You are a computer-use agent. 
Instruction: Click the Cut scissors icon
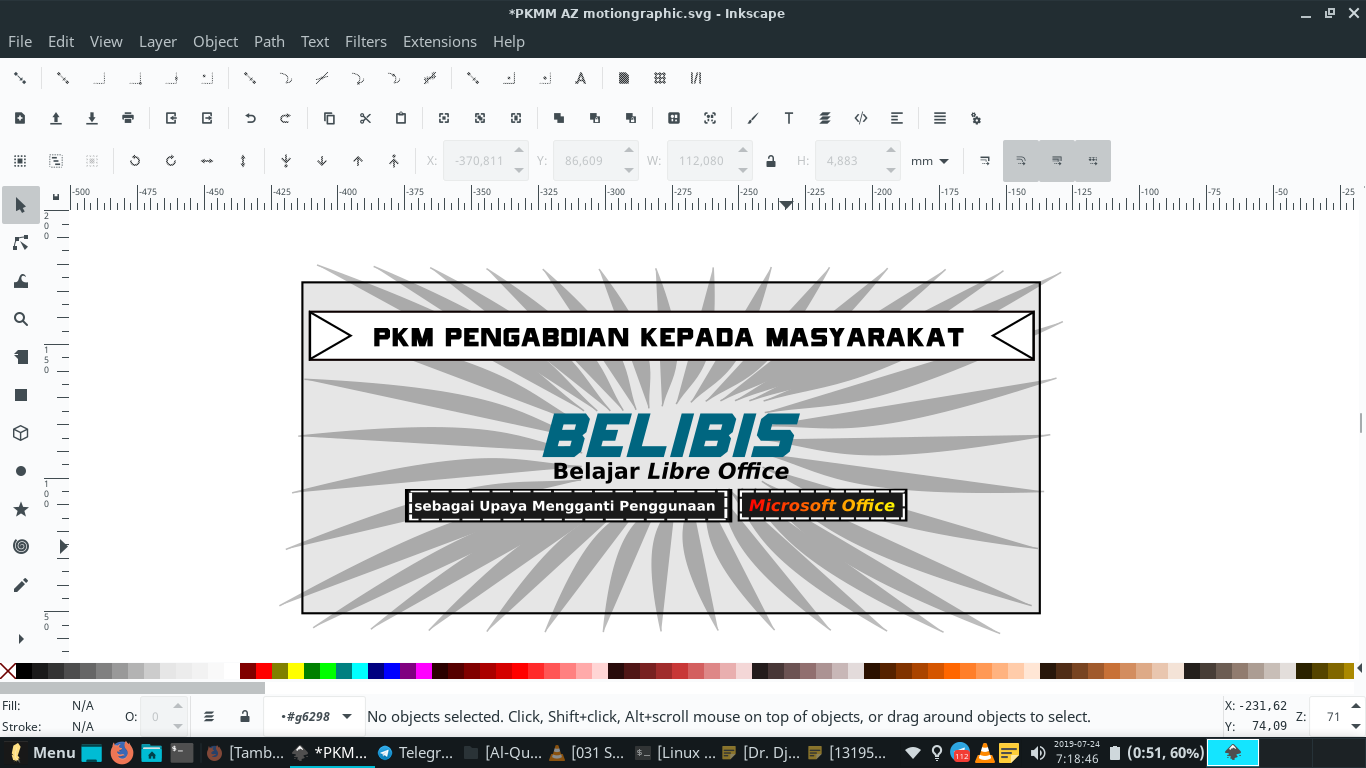coord(365,118)
